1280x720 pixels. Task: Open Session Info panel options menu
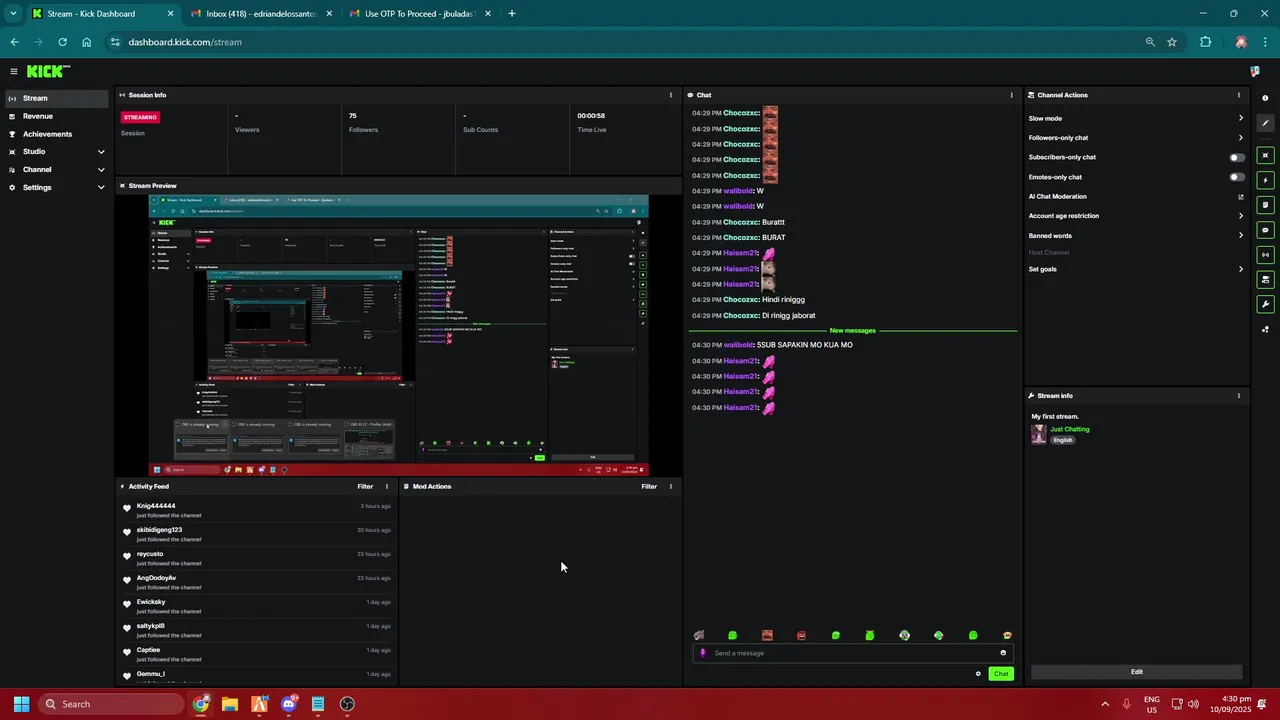pyautogui.click(x=671, y=95)
